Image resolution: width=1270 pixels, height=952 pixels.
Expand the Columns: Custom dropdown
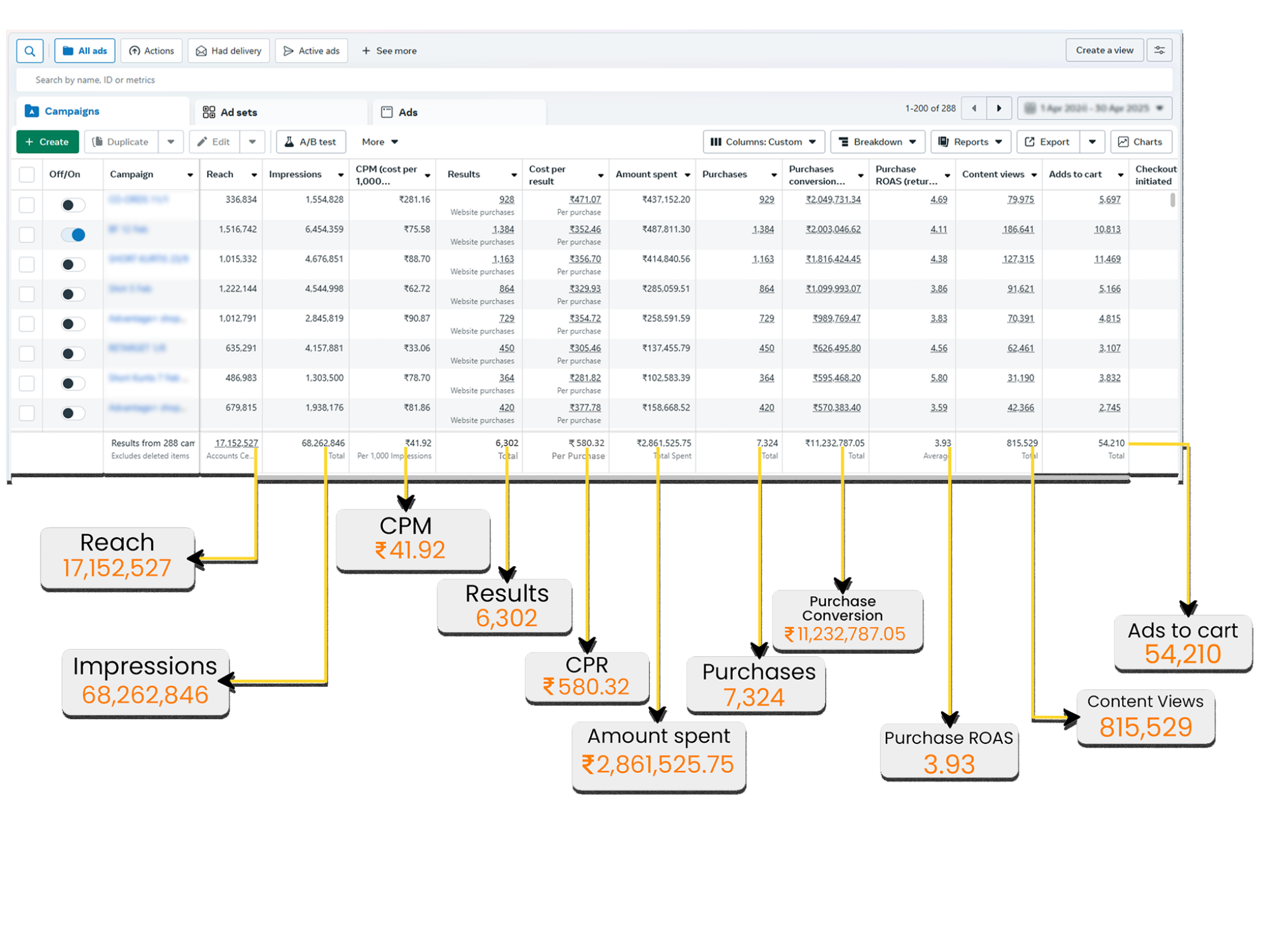click(763, 142)
